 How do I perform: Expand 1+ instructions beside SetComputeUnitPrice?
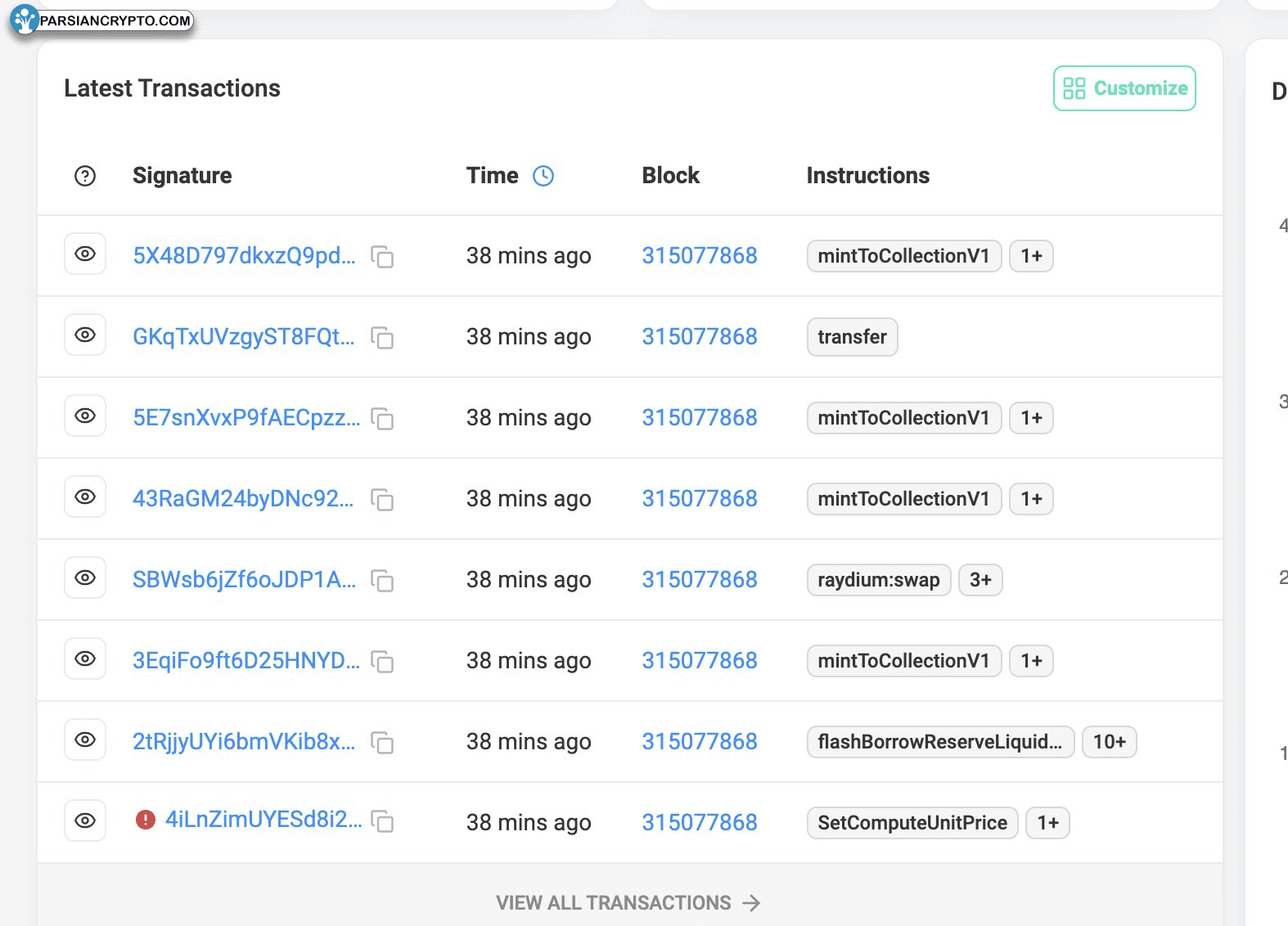pyautogui.click(x=1047, y=823)
